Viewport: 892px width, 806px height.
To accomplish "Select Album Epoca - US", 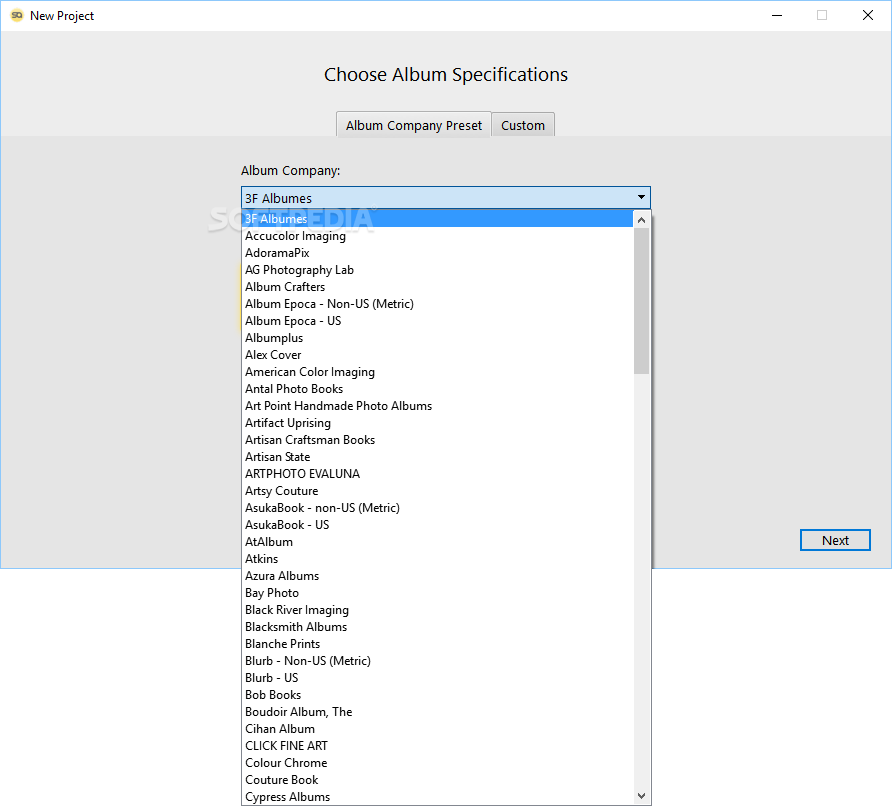I will coord(437,321).
